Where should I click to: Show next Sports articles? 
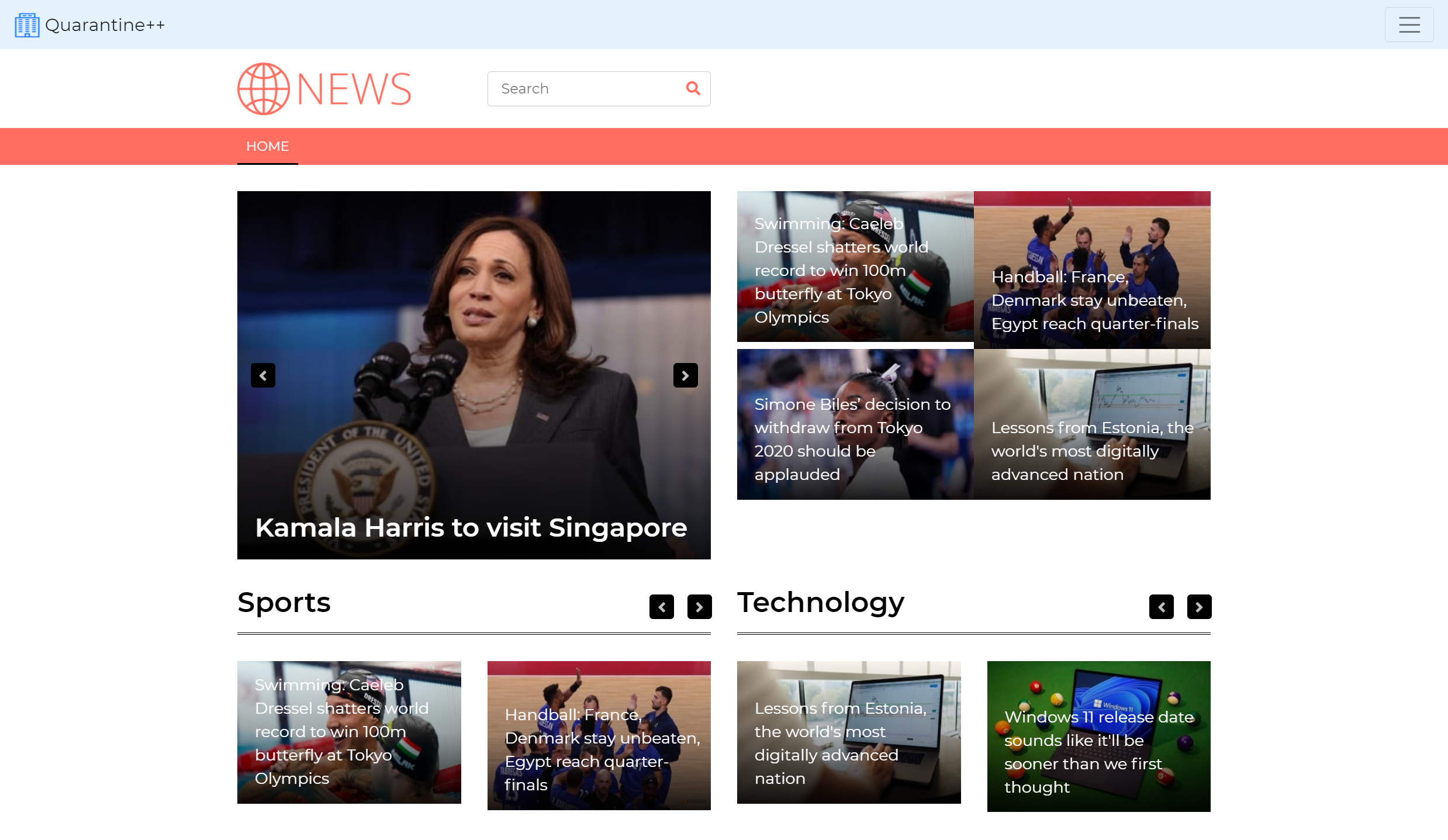[699, 607]
